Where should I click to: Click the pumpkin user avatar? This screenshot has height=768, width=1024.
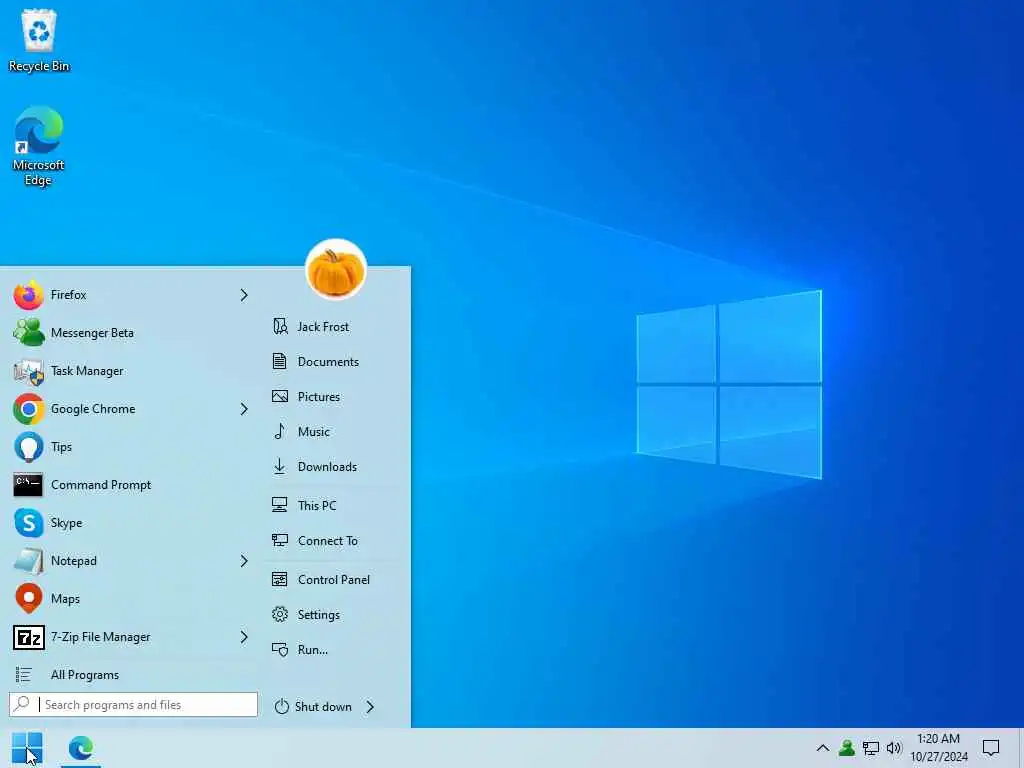[336, 269]
